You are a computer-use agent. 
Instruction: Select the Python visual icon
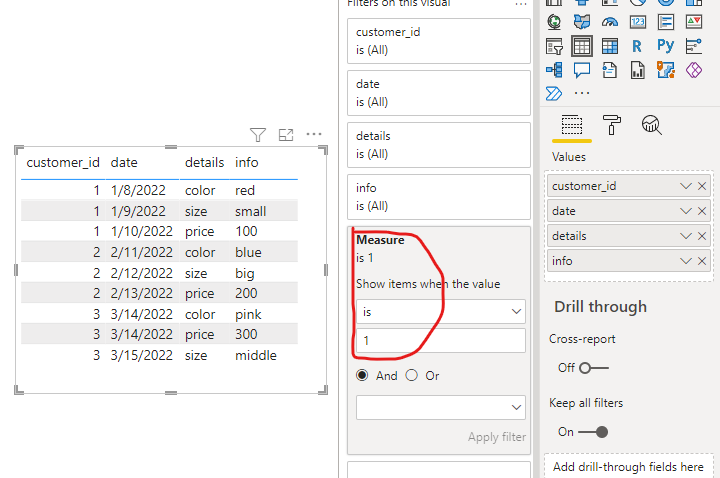(666, 46)
